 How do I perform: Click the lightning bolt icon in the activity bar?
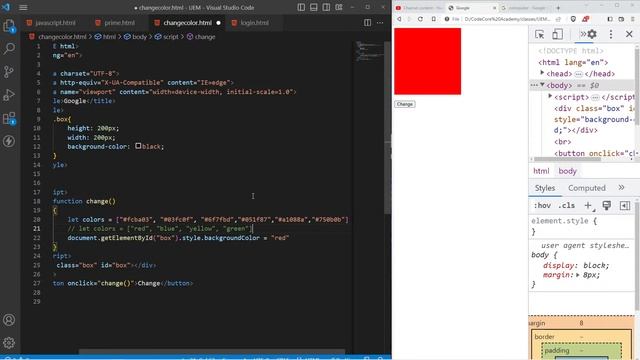[9, 141]
